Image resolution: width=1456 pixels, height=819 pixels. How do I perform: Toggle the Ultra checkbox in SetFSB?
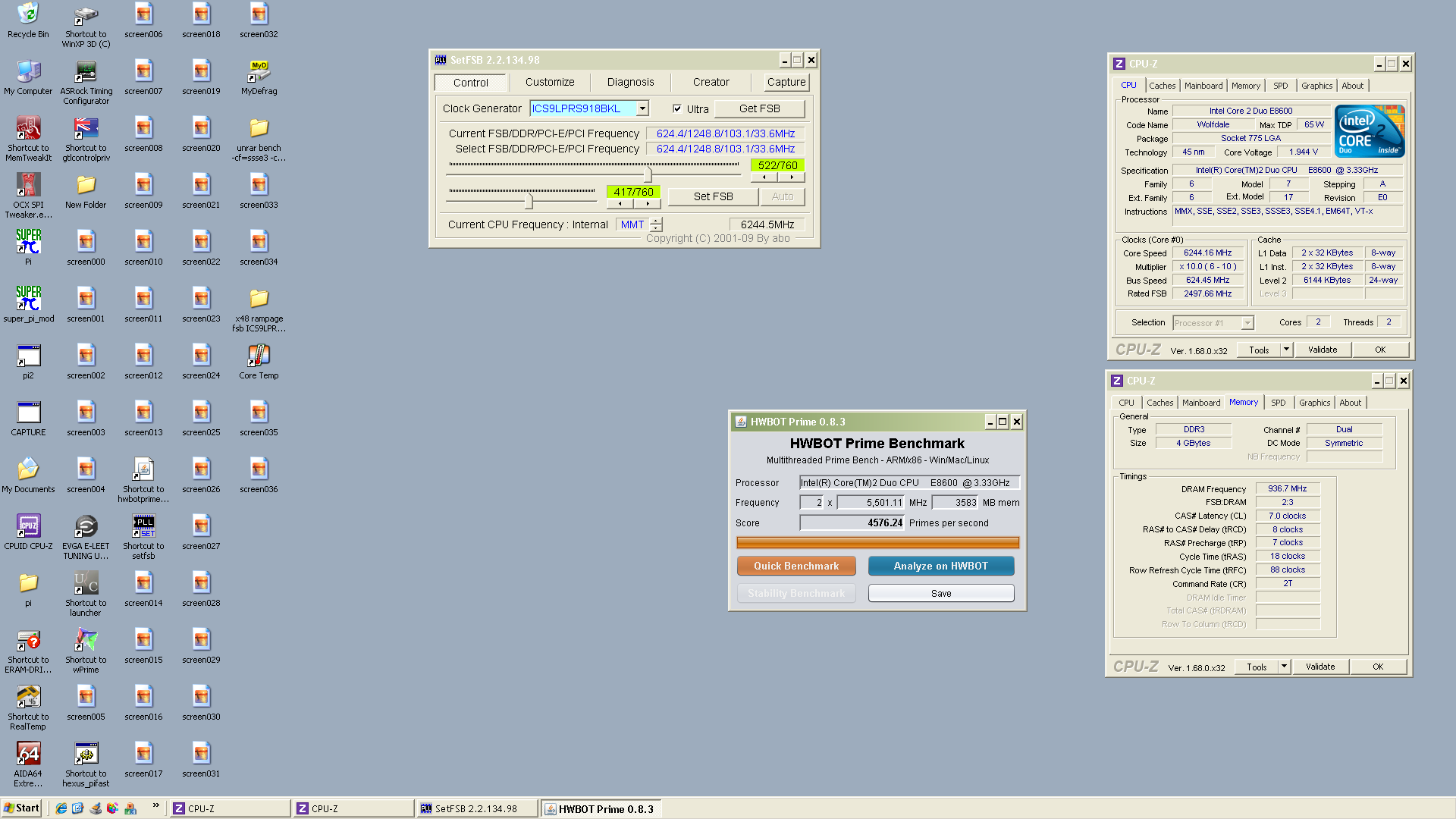pyautogui.click(x=677, y=108)
